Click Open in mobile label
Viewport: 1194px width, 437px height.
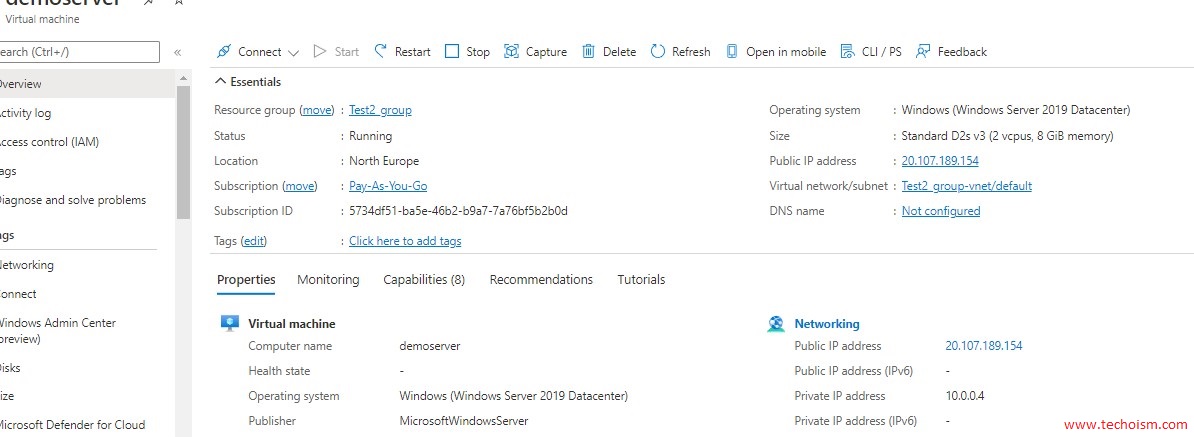(786, 52)
